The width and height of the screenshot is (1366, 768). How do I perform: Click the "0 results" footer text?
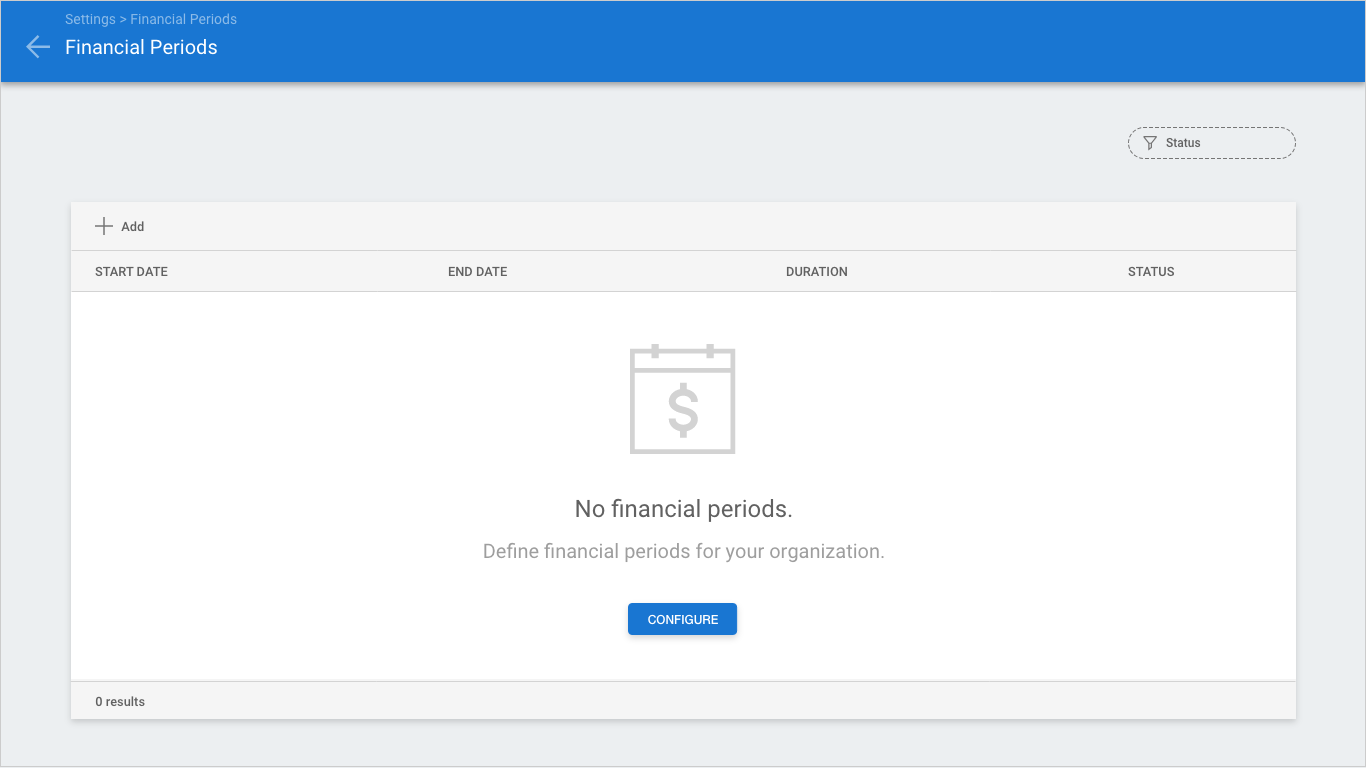point(120,702)
